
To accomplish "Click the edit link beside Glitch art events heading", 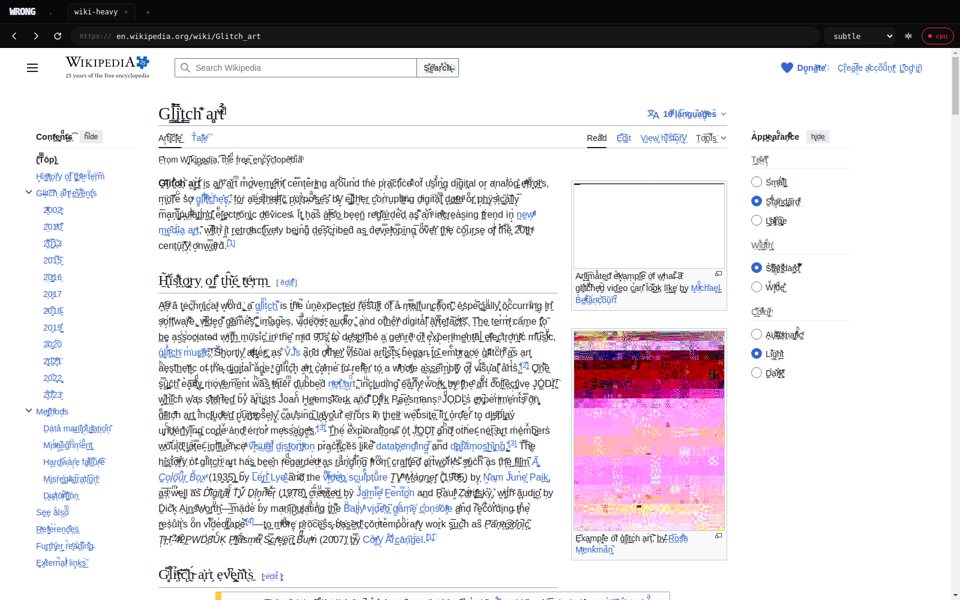I will [270, 576].
